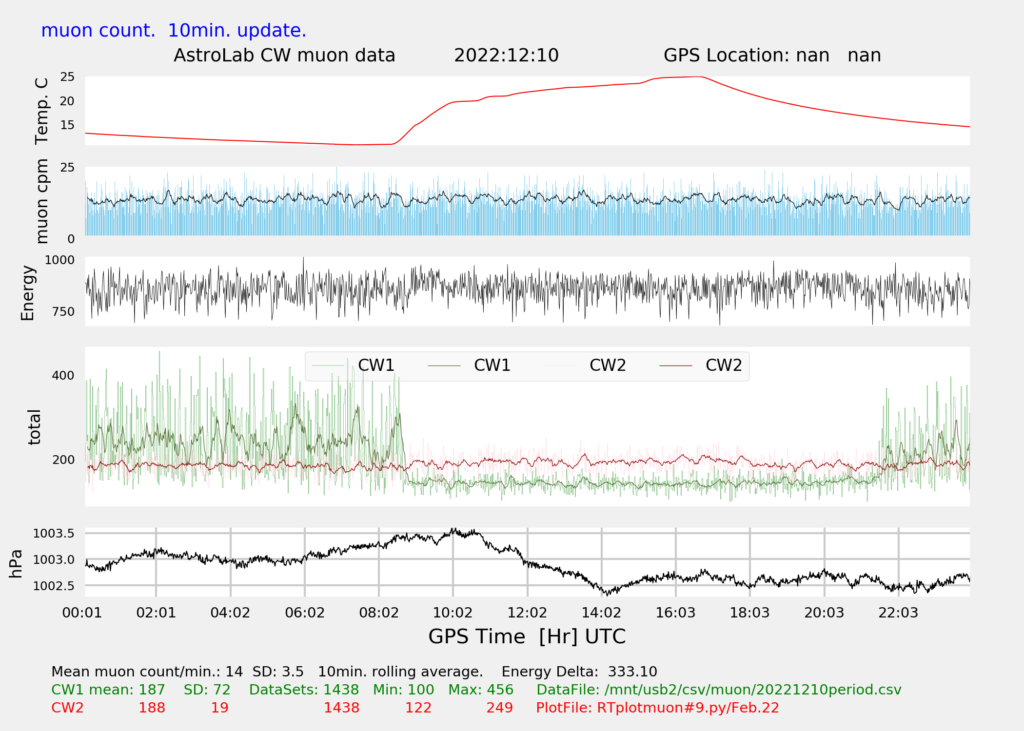Select the 16:03 time axis tick
1024x731 pixels.
[x=675, y=611]
